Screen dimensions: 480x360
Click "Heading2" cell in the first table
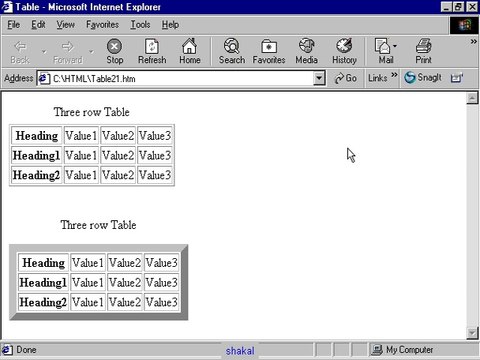[37, 175]
